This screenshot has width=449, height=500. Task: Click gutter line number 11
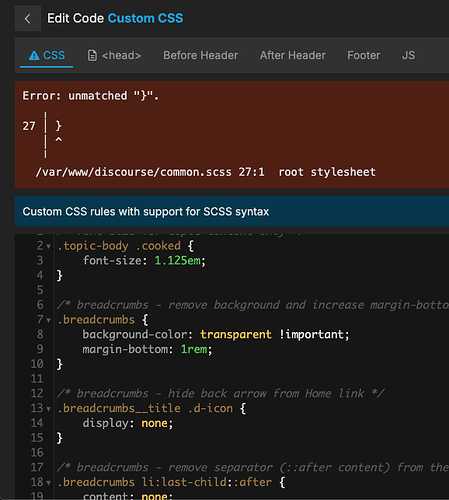coord(37,379)
